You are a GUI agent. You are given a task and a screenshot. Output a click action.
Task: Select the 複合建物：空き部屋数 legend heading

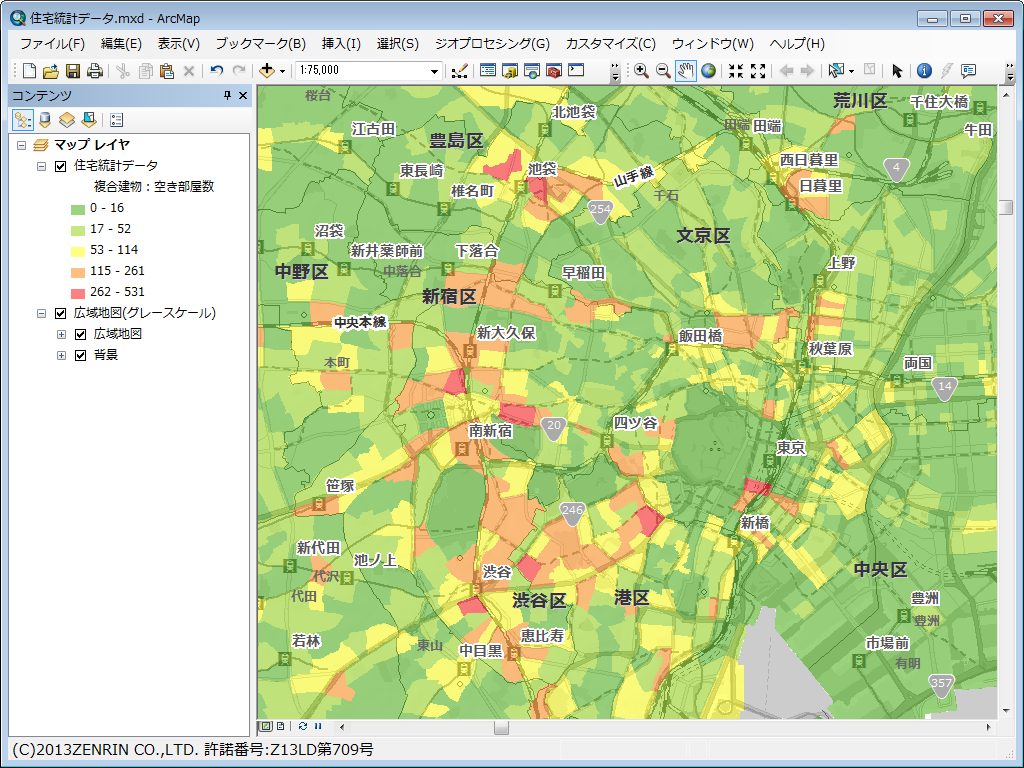[x=154, y=187]
